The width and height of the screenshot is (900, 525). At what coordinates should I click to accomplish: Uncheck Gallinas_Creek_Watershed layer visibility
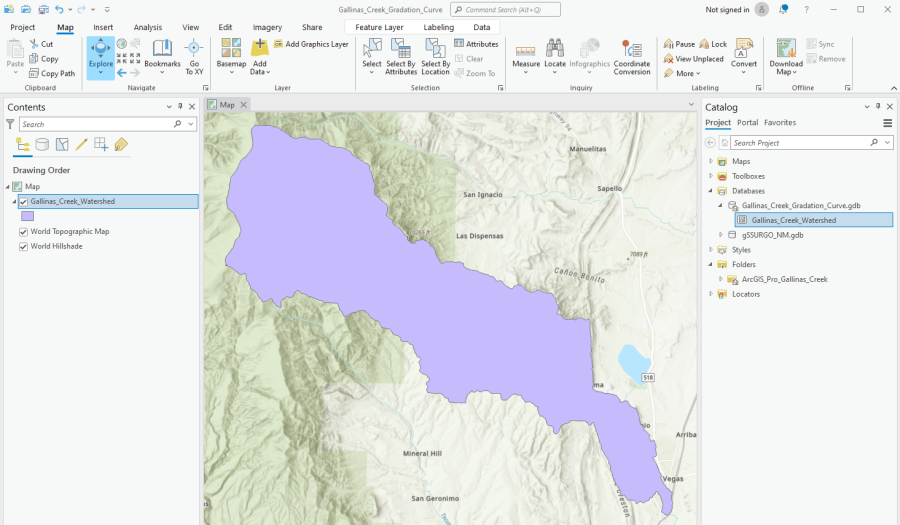24,201
